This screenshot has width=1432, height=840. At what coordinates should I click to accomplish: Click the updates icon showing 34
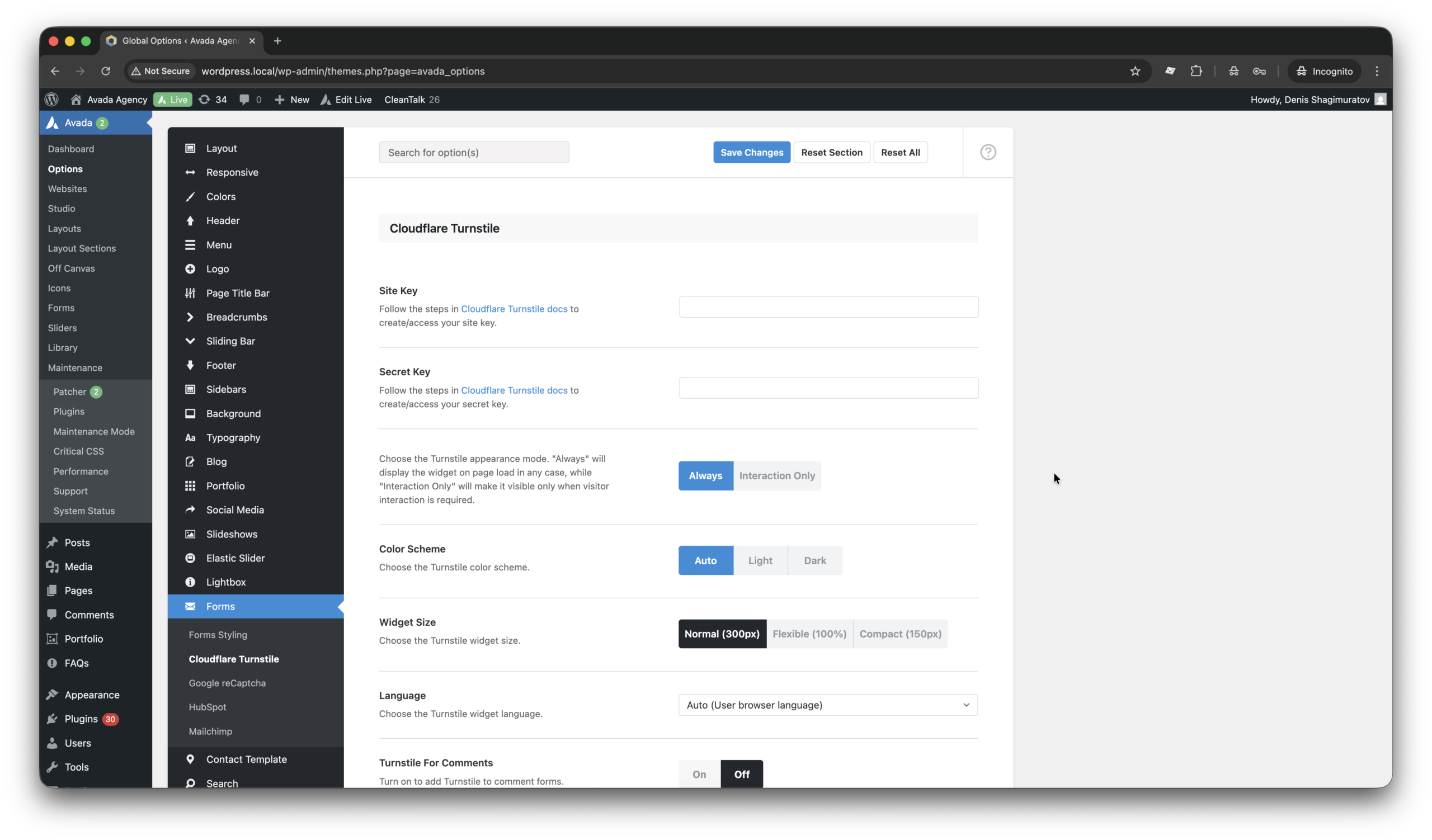point(205,100)
